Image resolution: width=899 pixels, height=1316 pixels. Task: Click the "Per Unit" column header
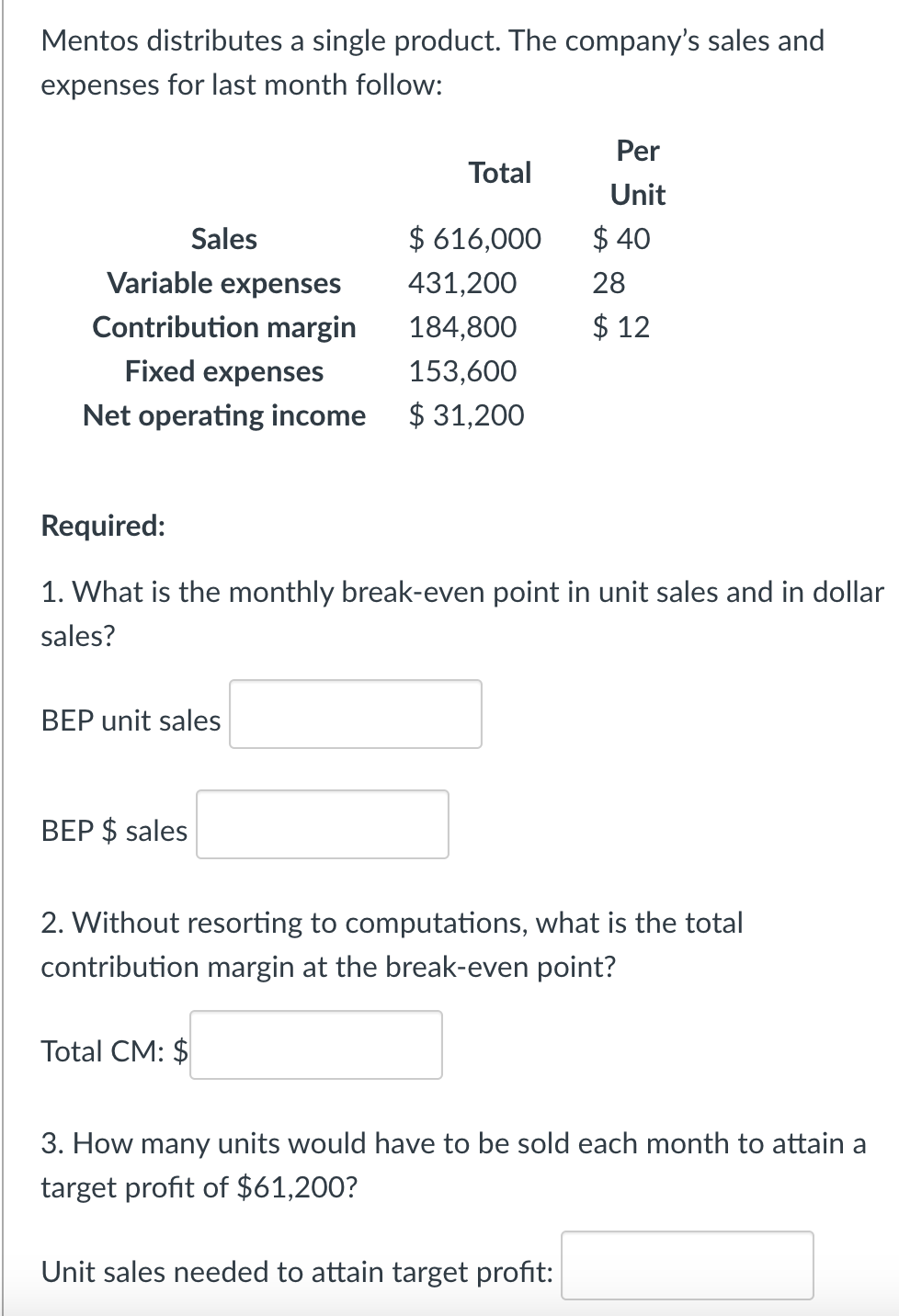[637, 173]
